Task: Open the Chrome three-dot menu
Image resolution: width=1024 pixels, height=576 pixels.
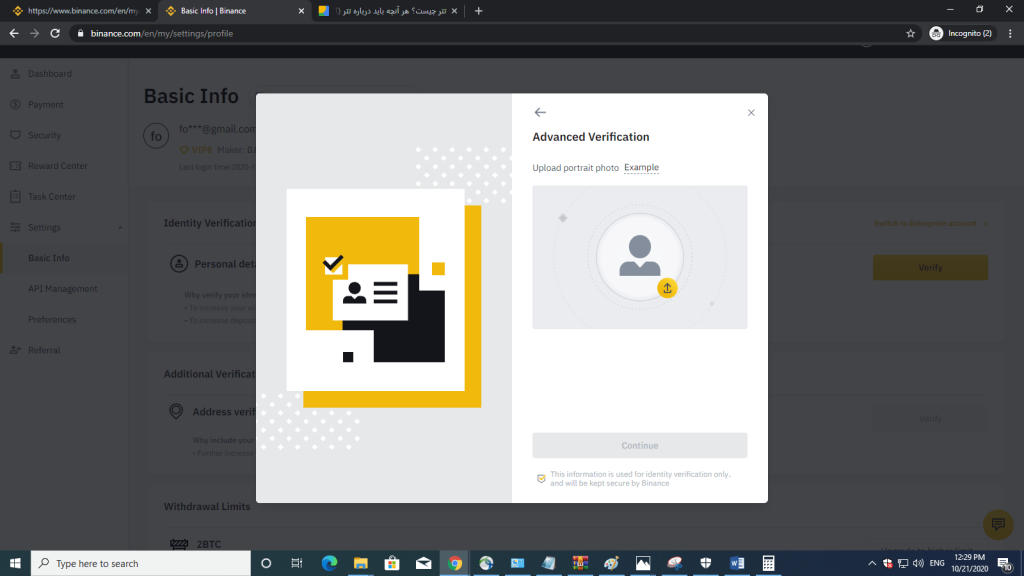Action: coord(1010,33)
